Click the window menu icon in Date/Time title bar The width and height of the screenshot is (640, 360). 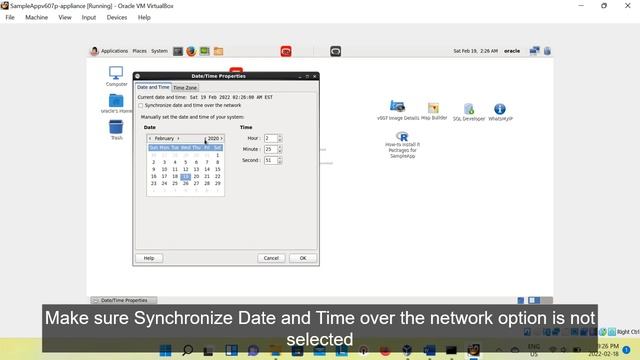138,76
